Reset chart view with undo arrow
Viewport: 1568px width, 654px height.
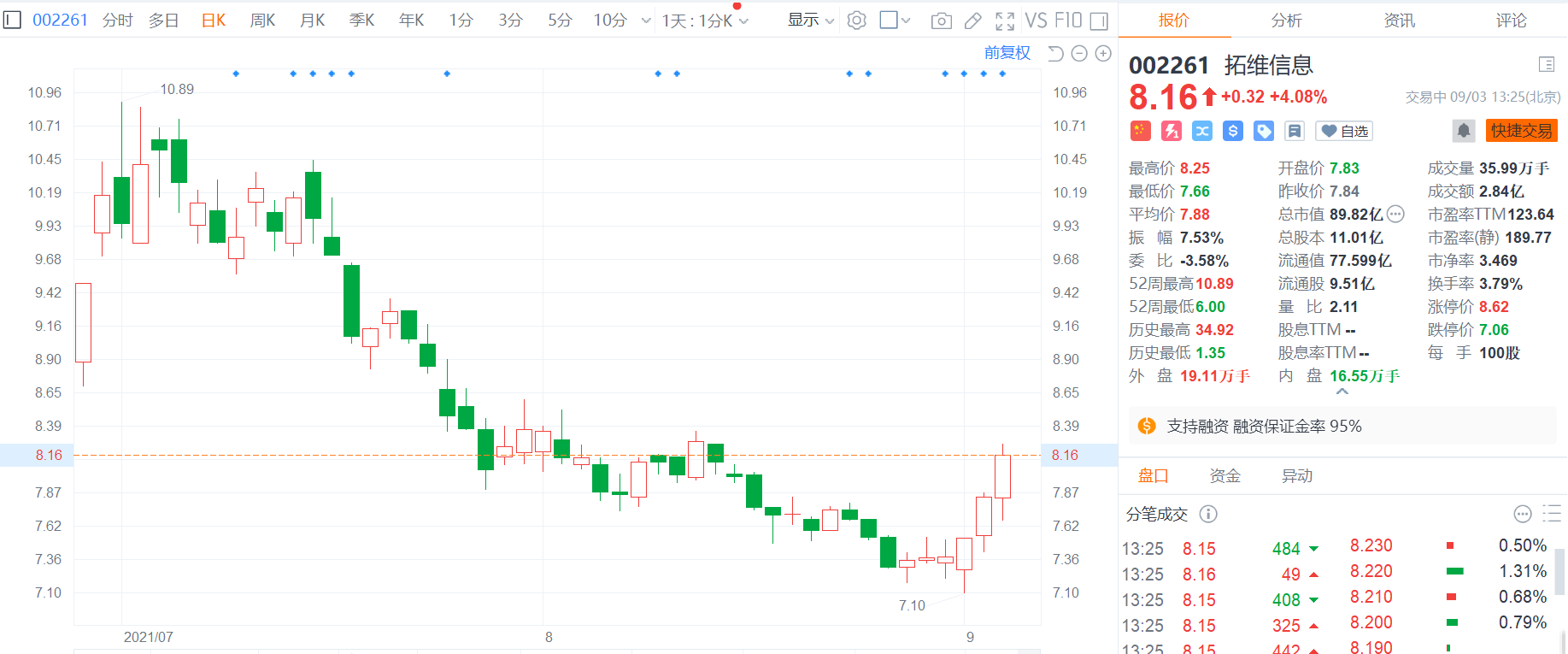coord(1055,54)
